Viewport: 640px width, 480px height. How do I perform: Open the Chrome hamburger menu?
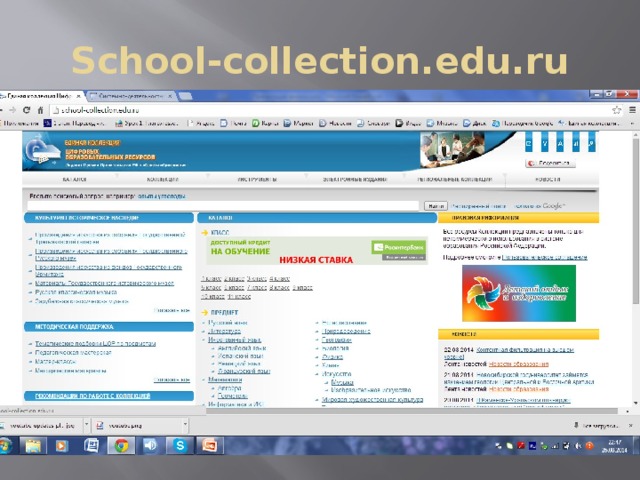[x=632, y=110]
